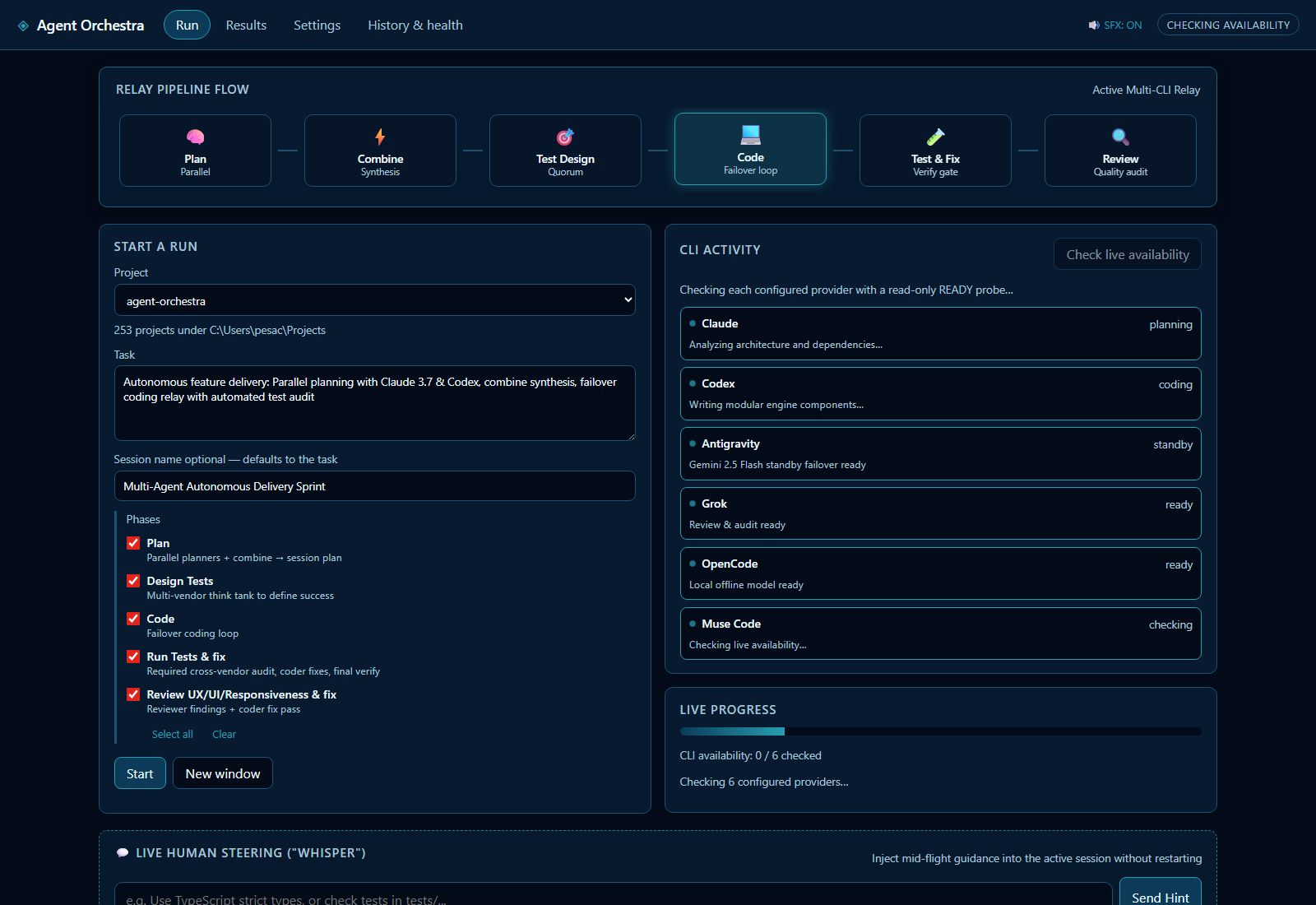Uncheck the Code phase checkbox
The image size is (1316, 905).
coord(133,619)
